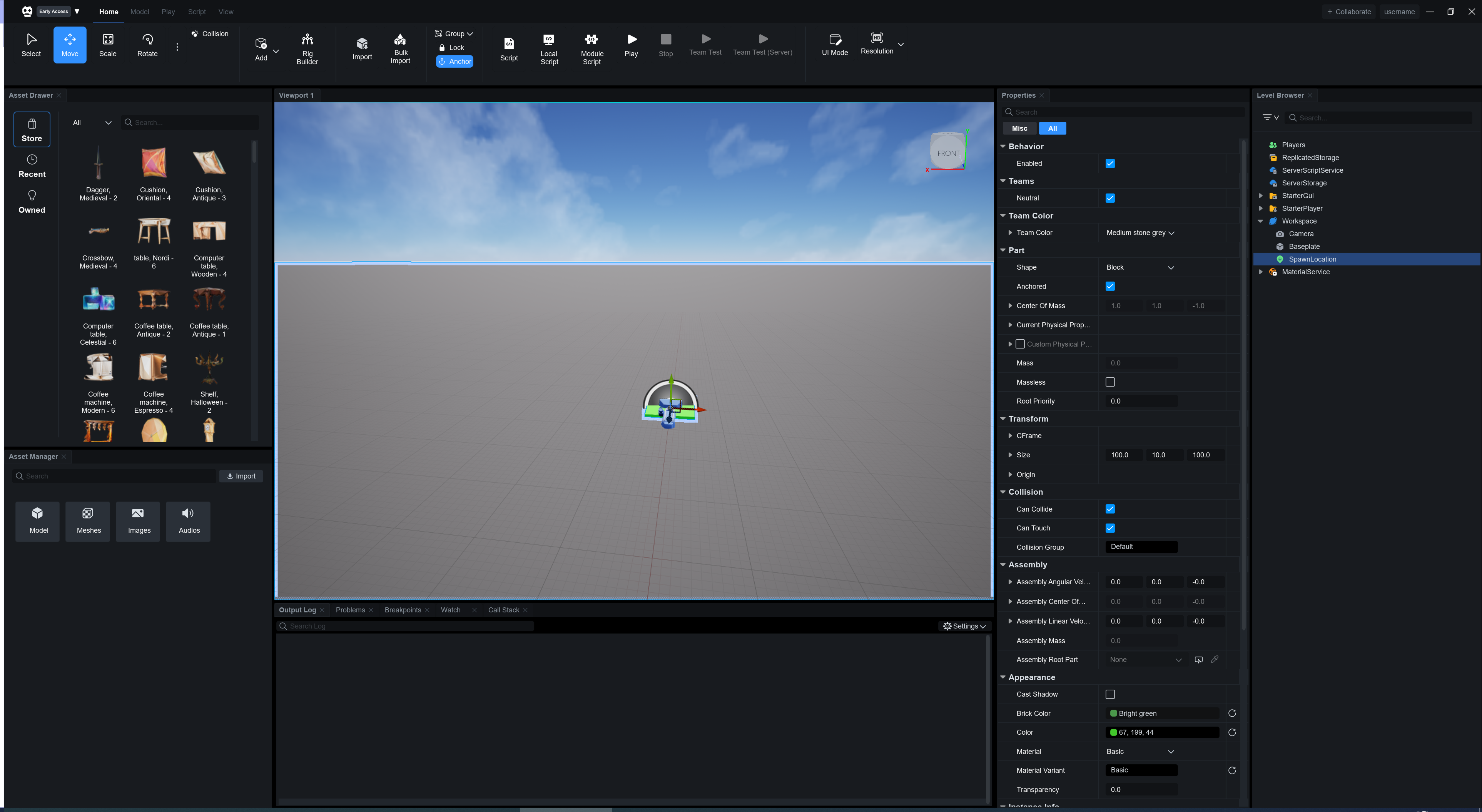The width and height of the screenshot is (1482, 812).
Task: Open the Material dropdown showing Basic
Action: tap(1139, 752)
